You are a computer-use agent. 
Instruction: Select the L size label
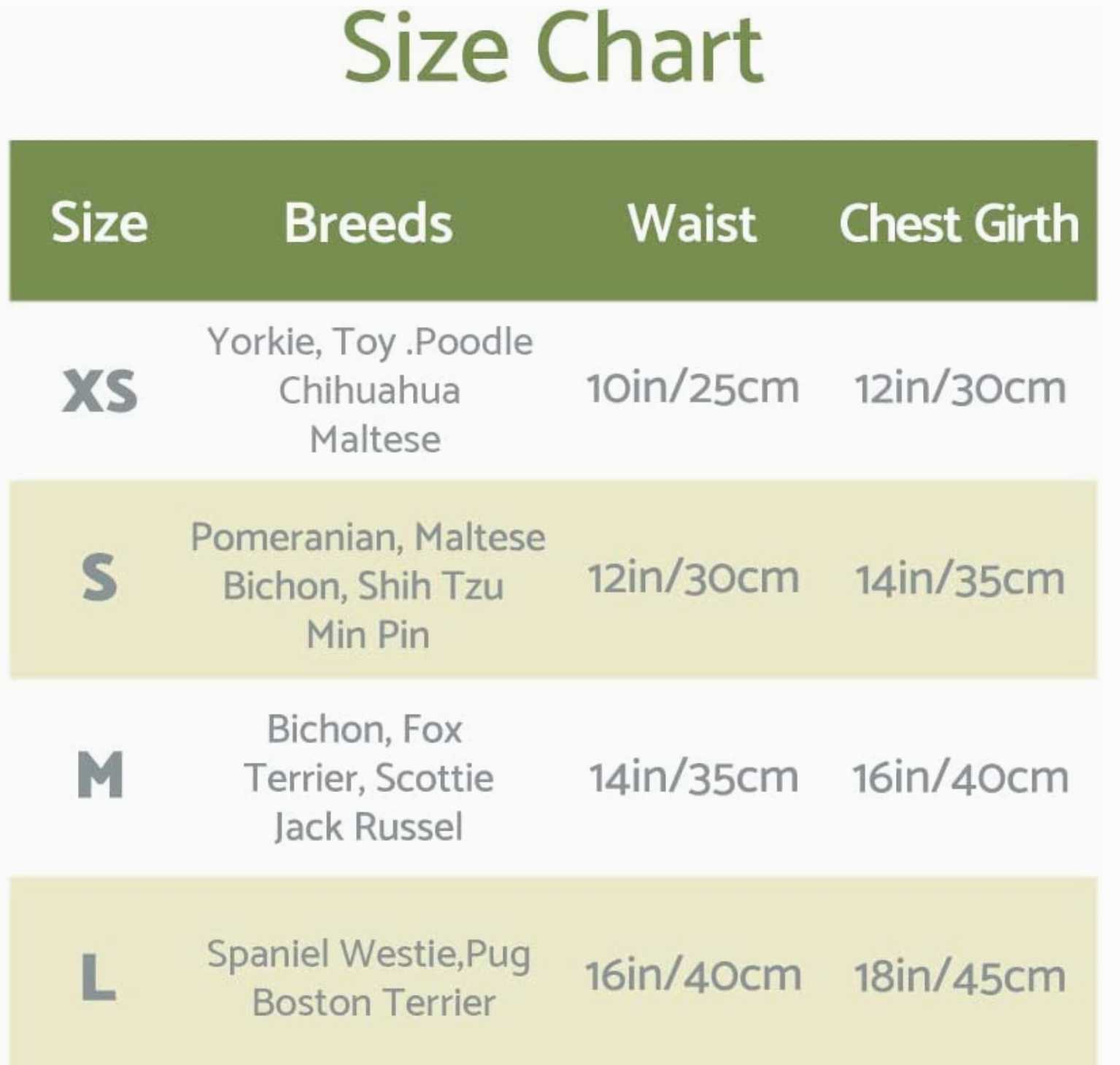tap(99, 977)
